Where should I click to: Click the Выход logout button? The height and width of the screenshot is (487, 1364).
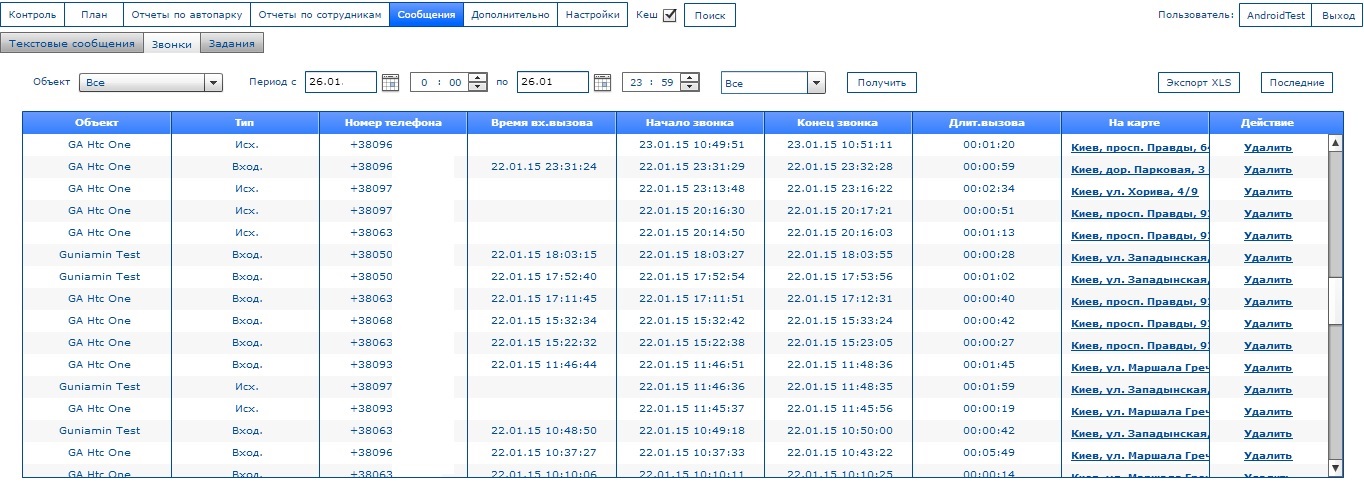[1337, 16]
